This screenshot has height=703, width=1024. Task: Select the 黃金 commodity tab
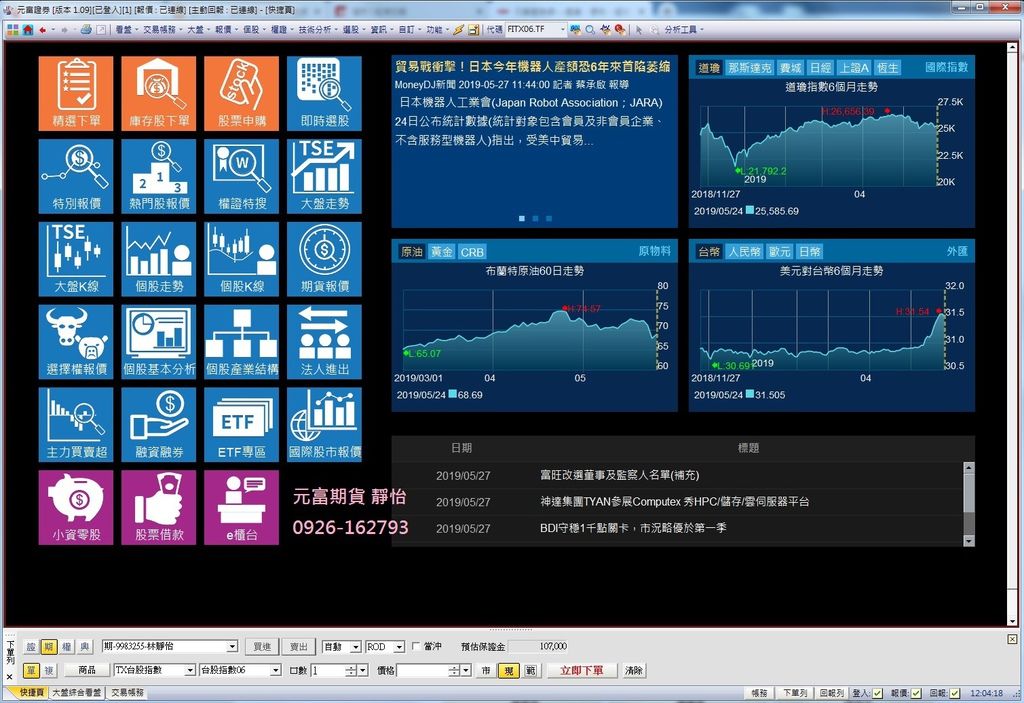441,252
